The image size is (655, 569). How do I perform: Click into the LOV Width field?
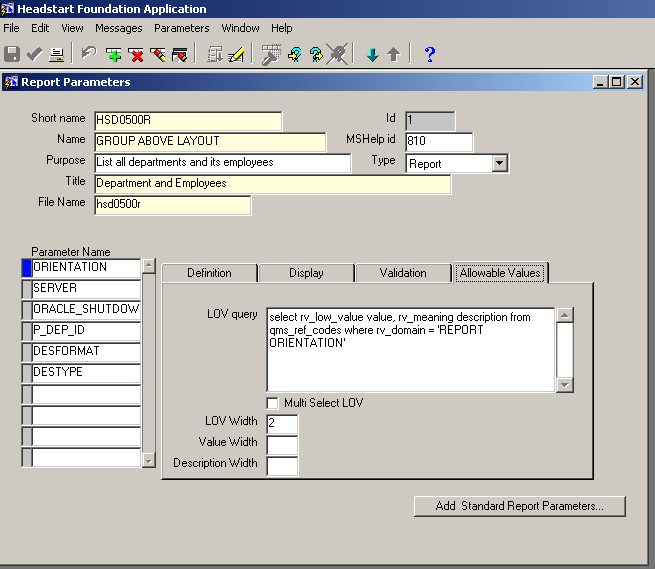pyautogui.click(x=282, y=423)
